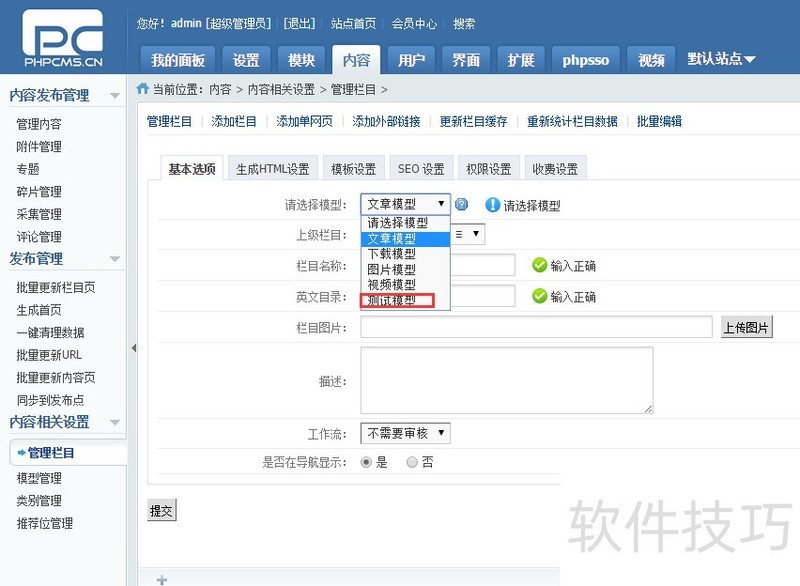Select 是 for 是否在导航显示
The width and height of the screenshot is (800, 586).
click(x=366, y=463)
